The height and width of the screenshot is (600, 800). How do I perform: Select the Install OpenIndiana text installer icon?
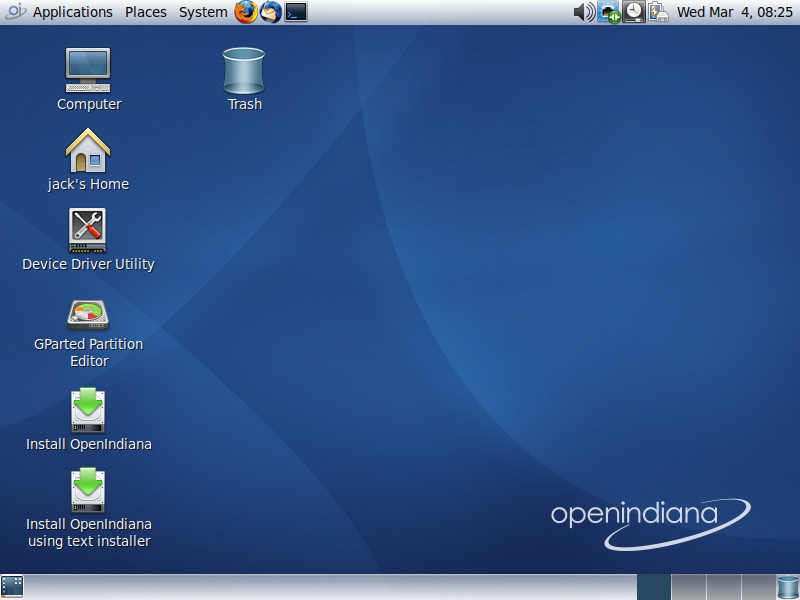point(88,491)
